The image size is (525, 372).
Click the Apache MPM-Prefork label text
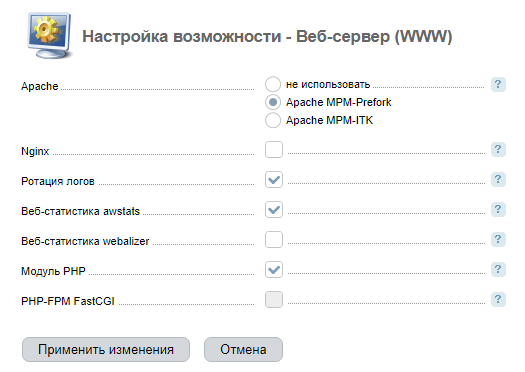pos(339,102)
